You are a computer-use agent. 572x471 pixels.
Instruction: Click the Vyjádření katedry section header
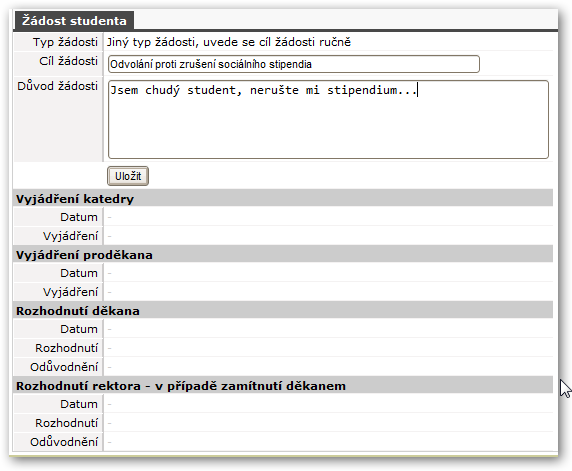tap(283, 199)
